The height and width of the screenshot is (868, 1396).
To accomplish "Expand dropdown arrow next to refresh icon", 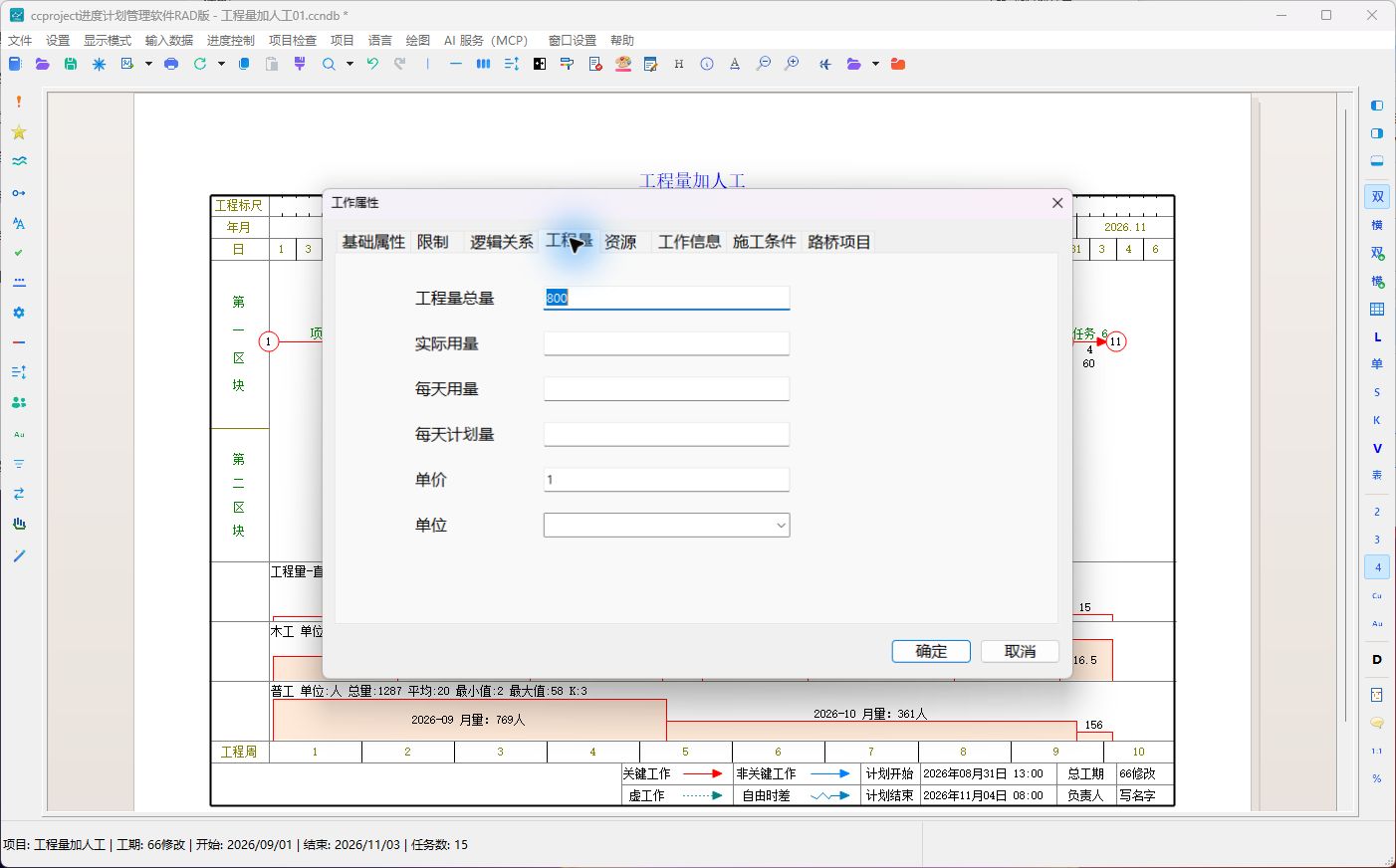I will (221, 64).
